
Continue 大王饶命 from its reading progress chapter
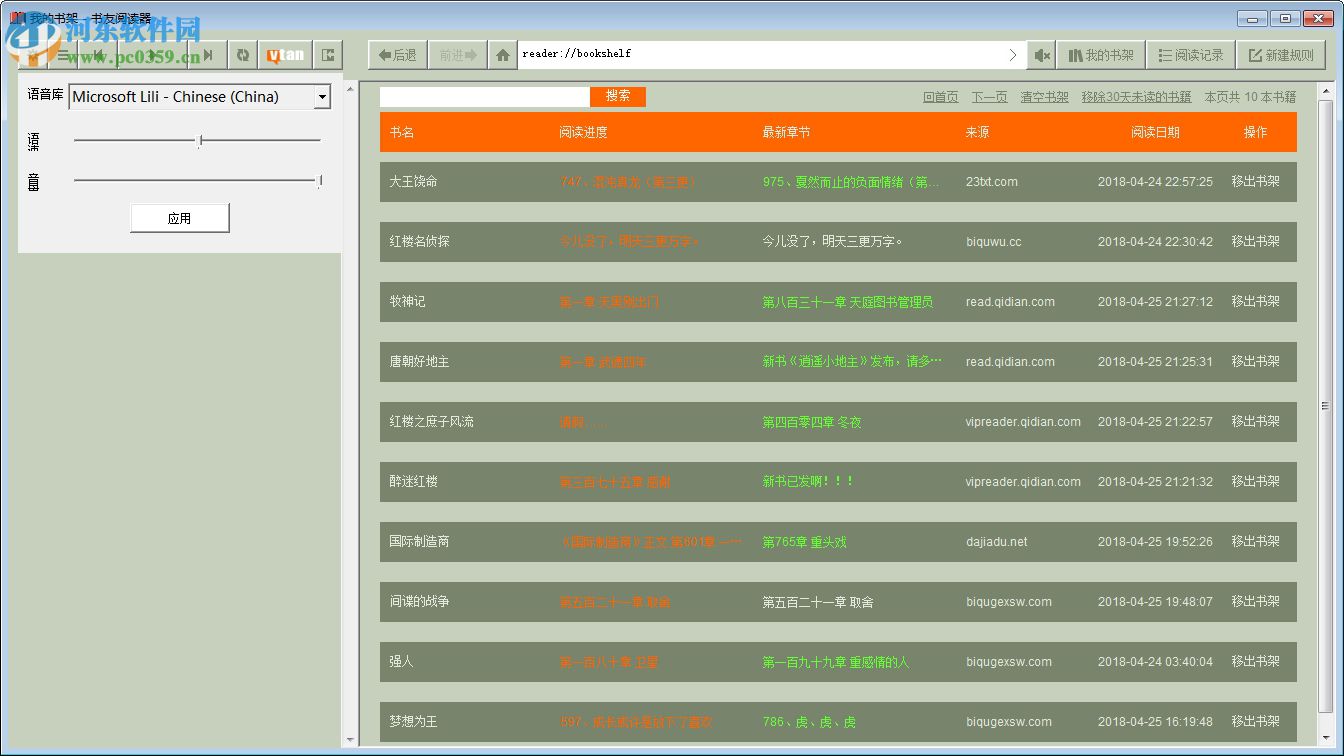(x=628, y=182)
